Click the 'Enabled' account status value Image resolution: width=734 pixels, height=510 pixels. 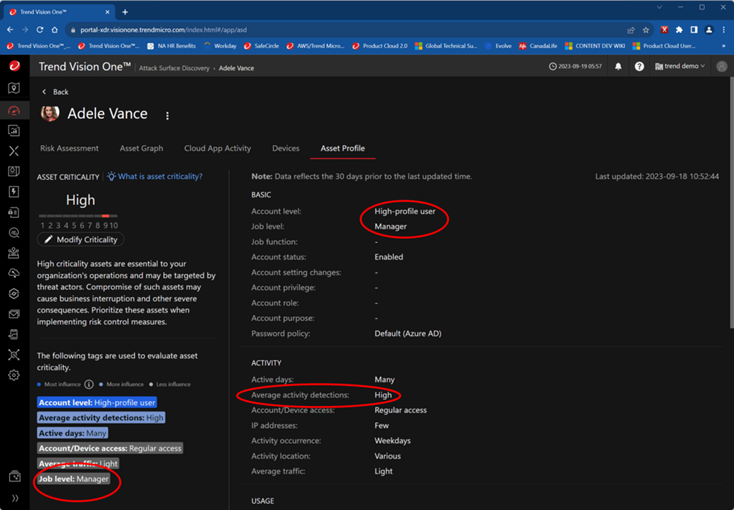click(389, 257)
